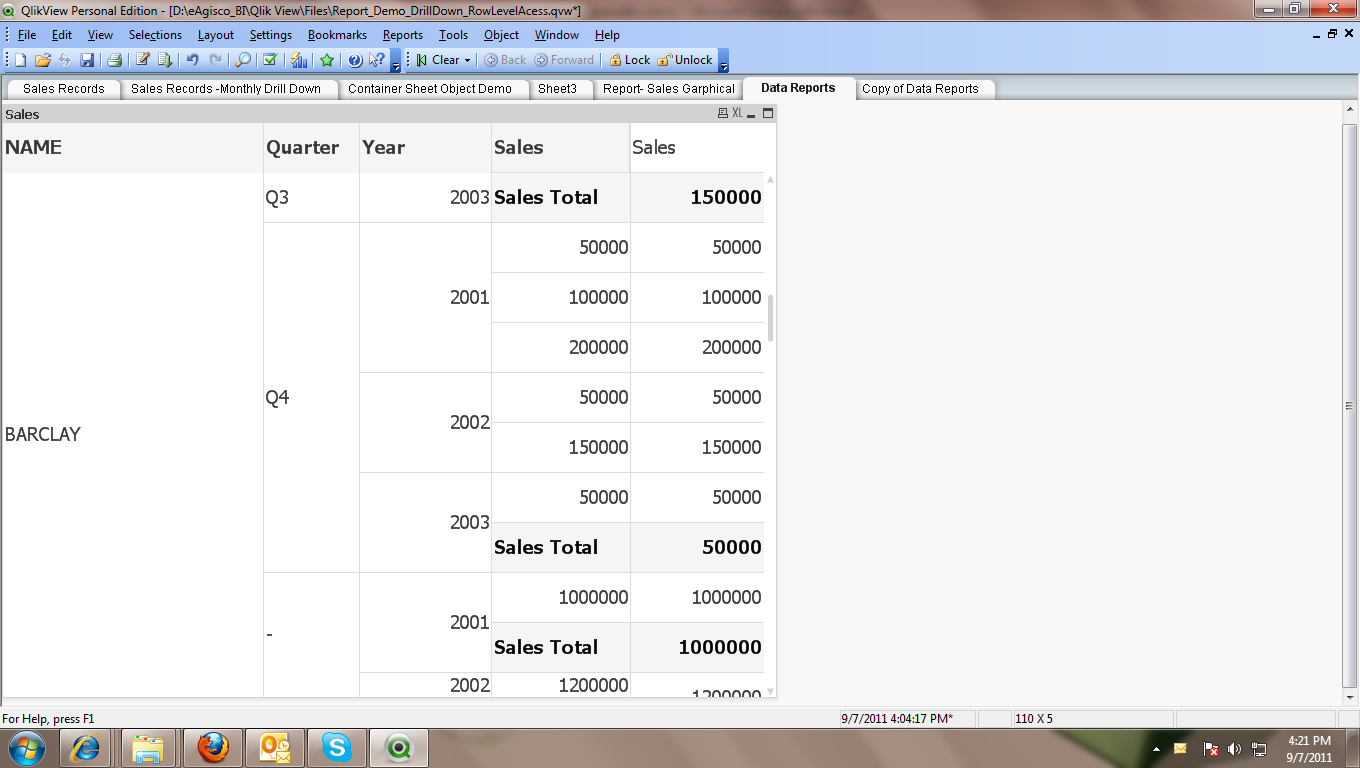Screen dimensions: 1360x768
Task: Reload data with the reload toolbar icon
Action: 165,60
